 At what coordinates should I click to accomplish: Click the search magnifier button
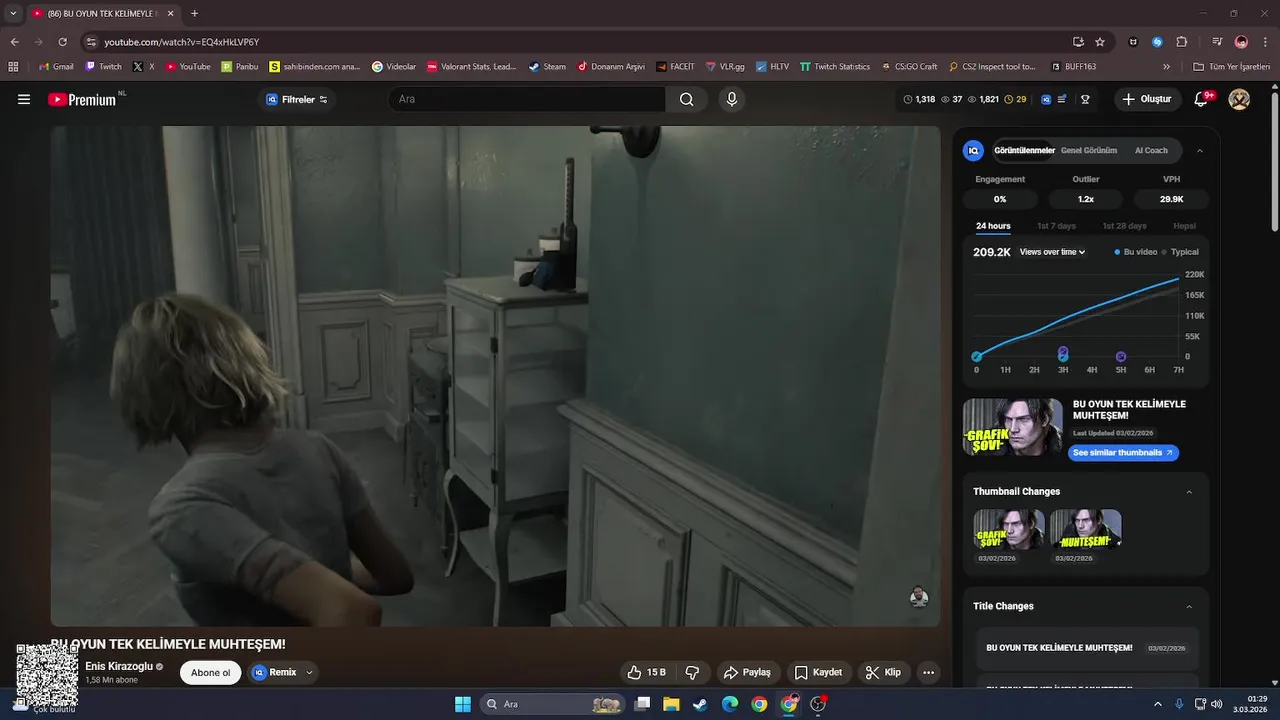pyautogui.click(x=686, y=99)
